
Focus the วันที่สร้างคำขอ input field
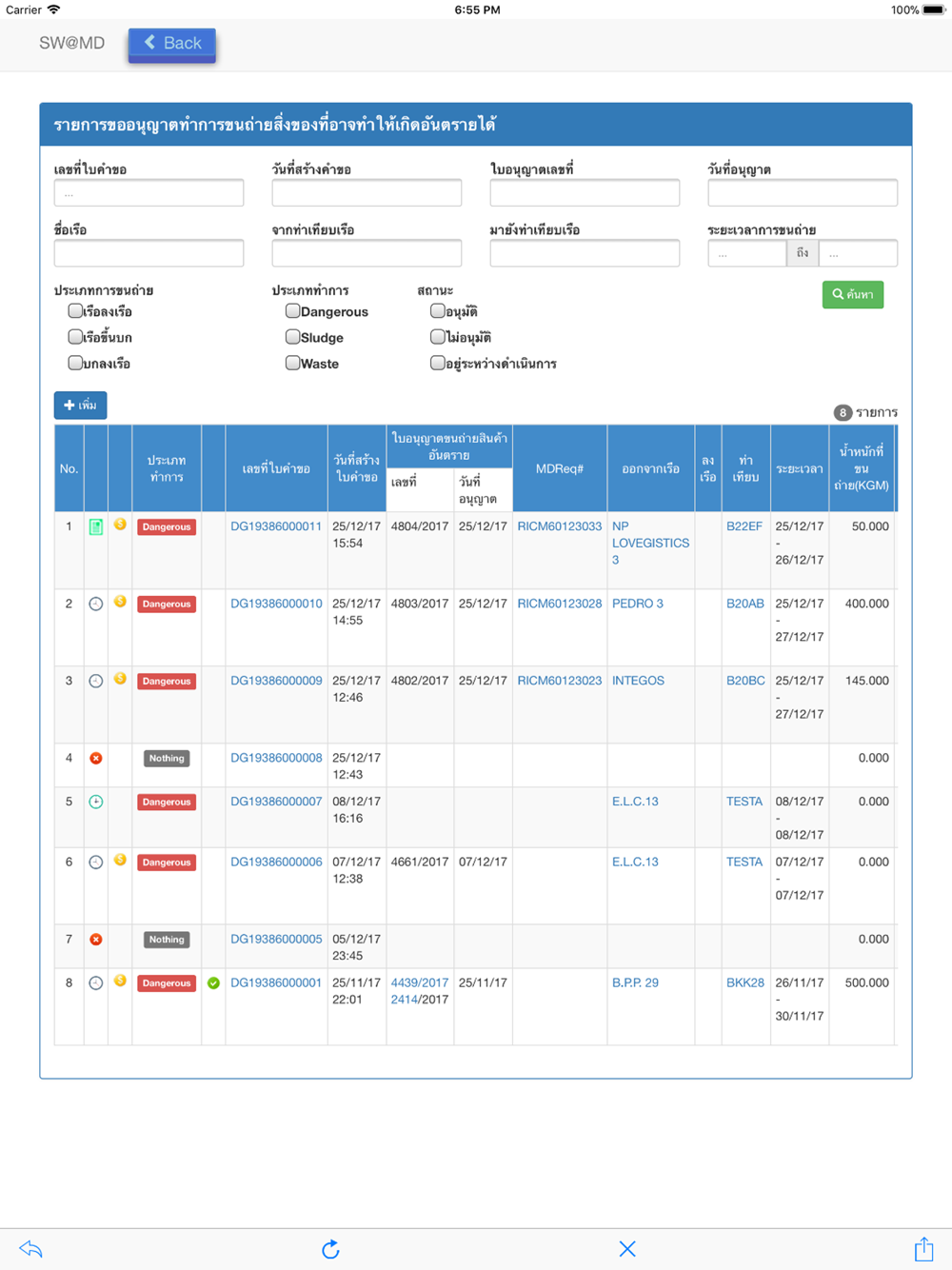click(367, 193)
